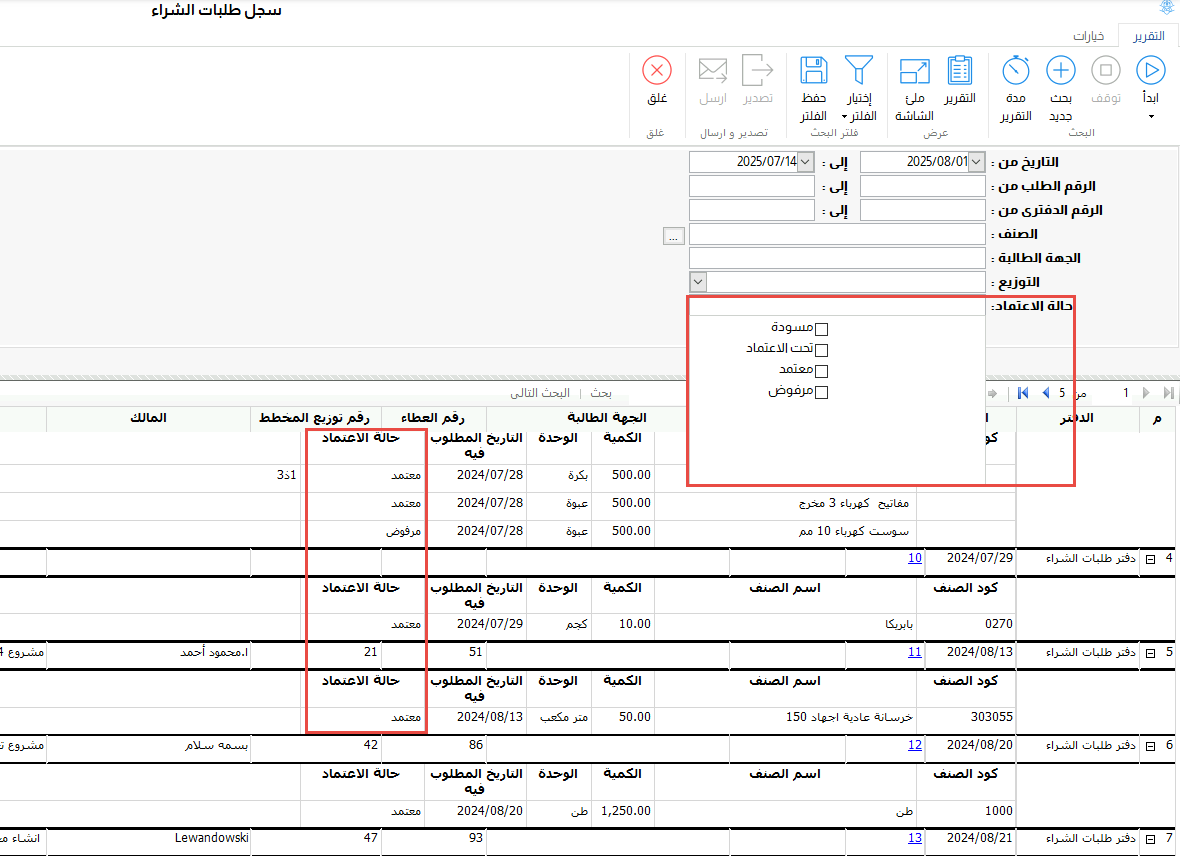
Task: Click the حالة الاعتماد input field
Action: coord(837,306)
